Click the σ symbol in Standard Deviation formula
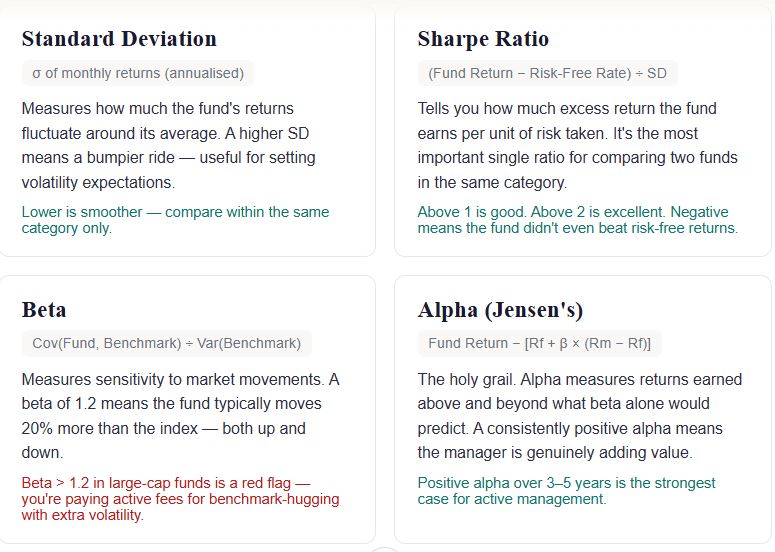The width and height of the screenshot is (775, 552). click(x=37, y=73)
